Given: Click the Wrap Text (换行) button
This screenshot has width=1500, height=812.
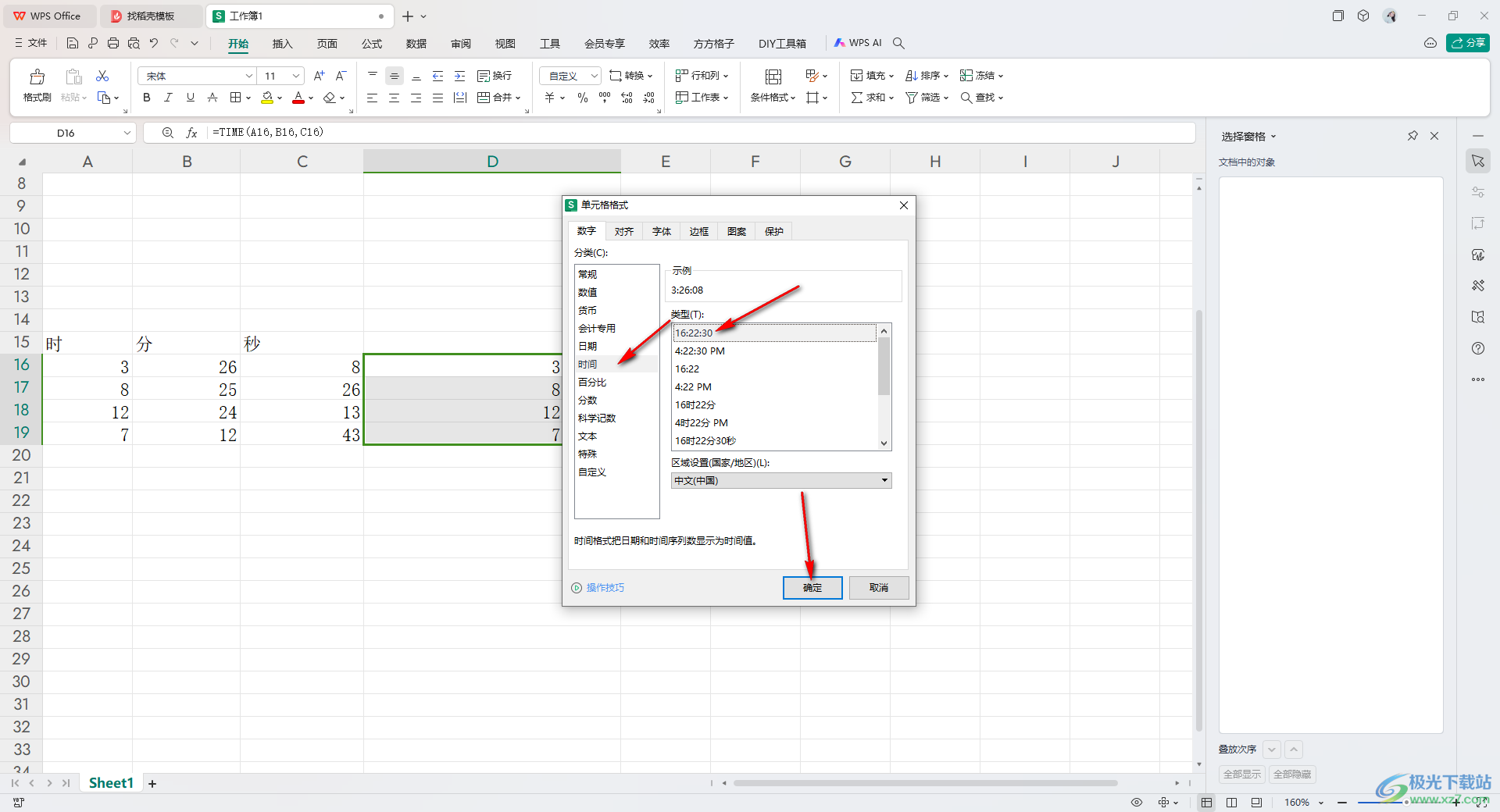Looking at the screenshot, I should (495, 76).
